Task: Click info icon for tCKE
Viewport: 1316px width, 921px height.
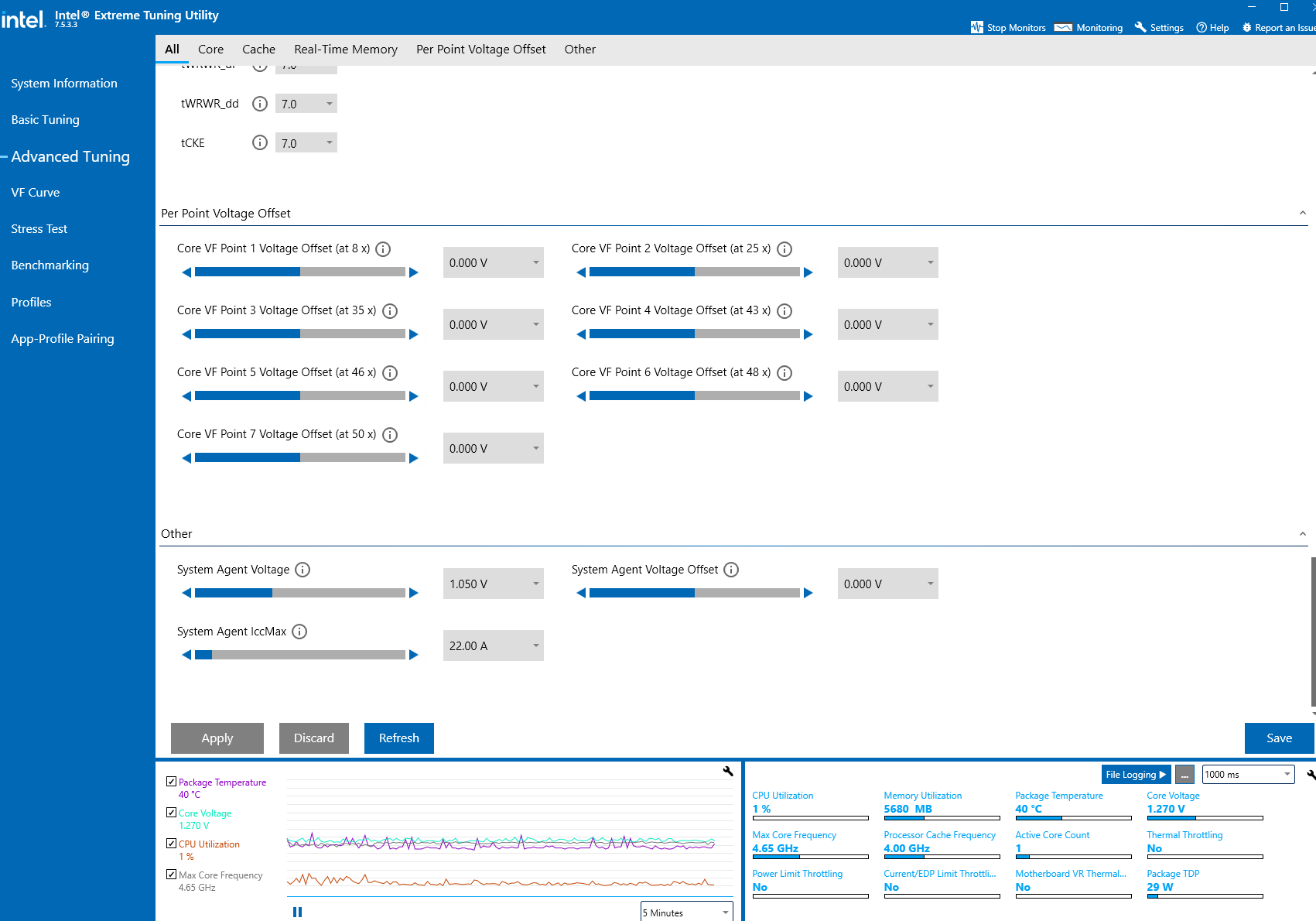Action: (260, 142)
